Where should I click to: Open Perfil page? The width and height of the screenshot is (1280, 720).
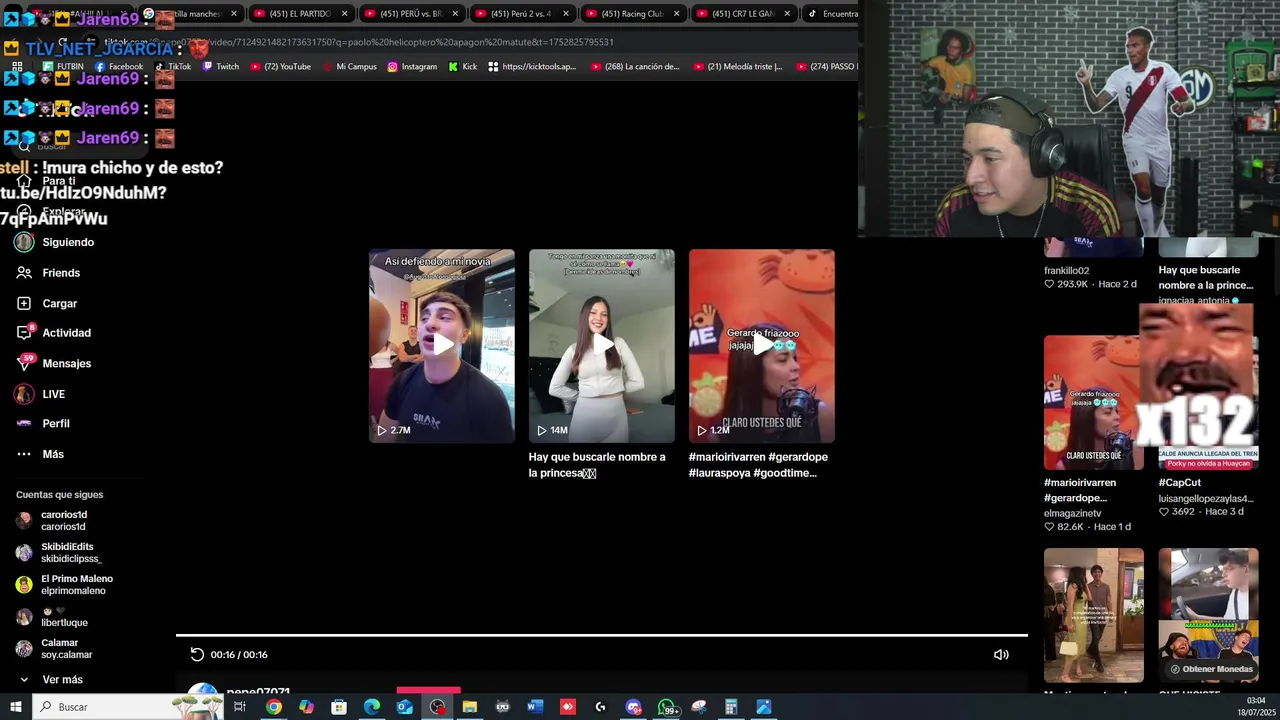(x=56, y=424)
